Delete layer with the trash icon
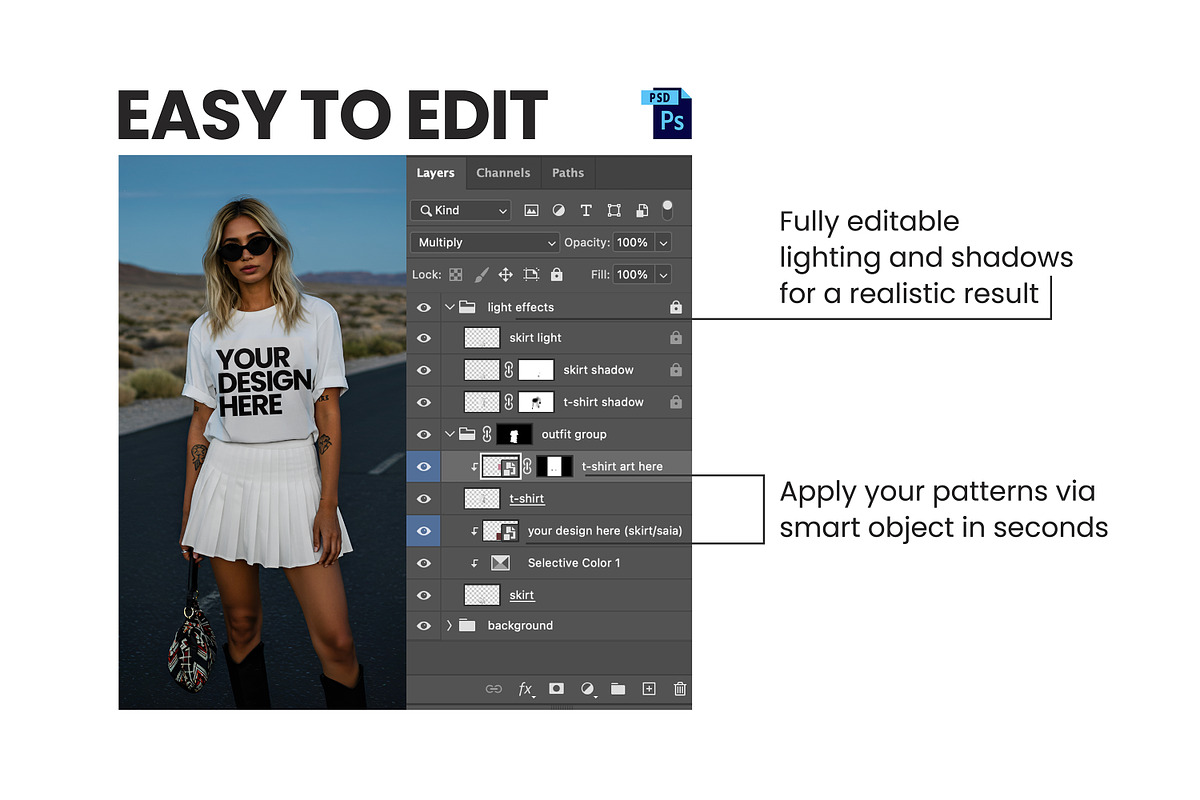The image size is (1200, 800). 680,689
